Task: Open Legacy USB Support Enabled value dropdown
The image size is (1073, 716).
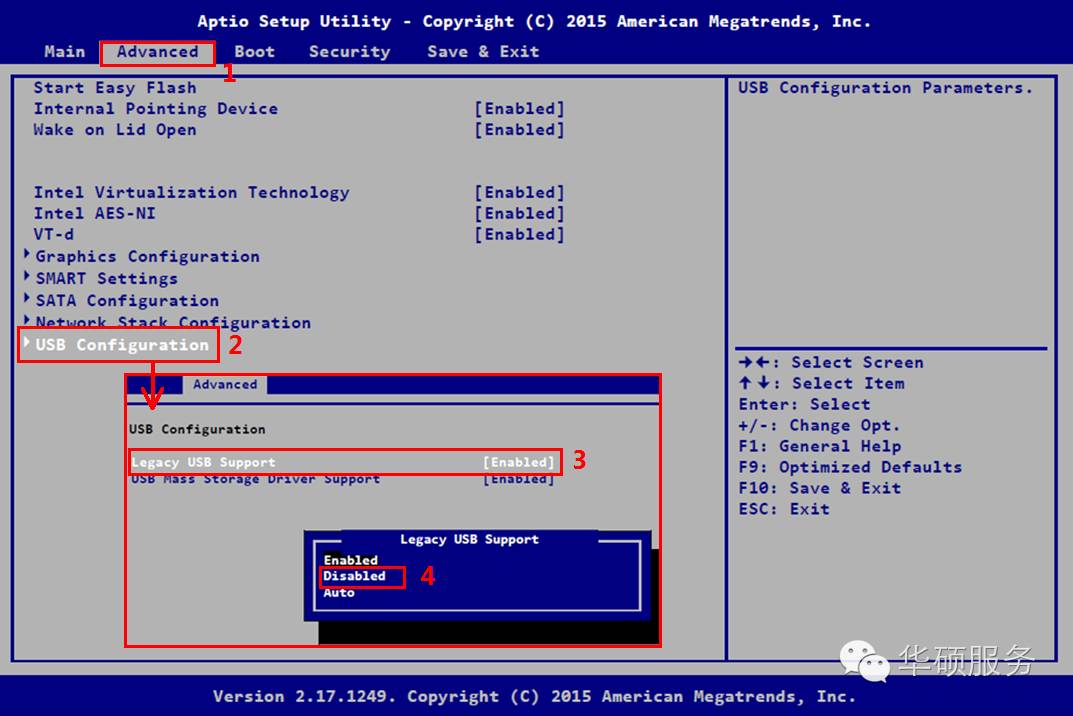Action: click(519, 463)
